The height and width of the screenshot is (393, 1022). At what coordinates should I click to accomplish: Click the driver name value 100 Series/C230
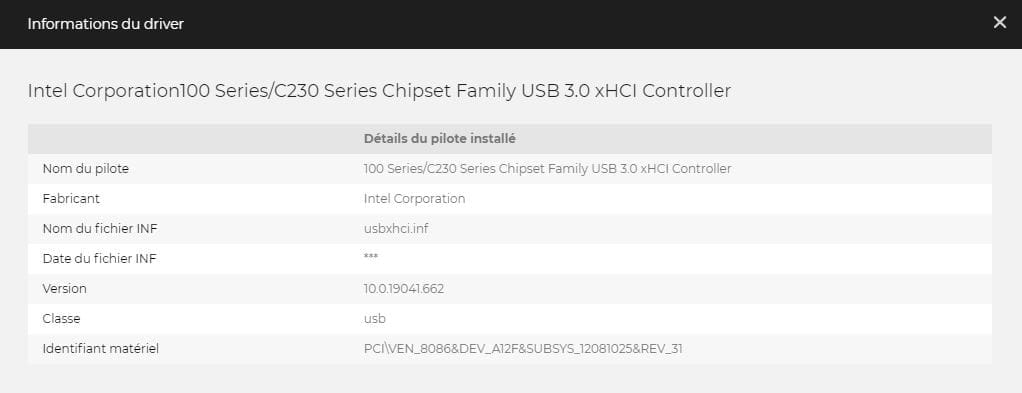tap(548, 169)
